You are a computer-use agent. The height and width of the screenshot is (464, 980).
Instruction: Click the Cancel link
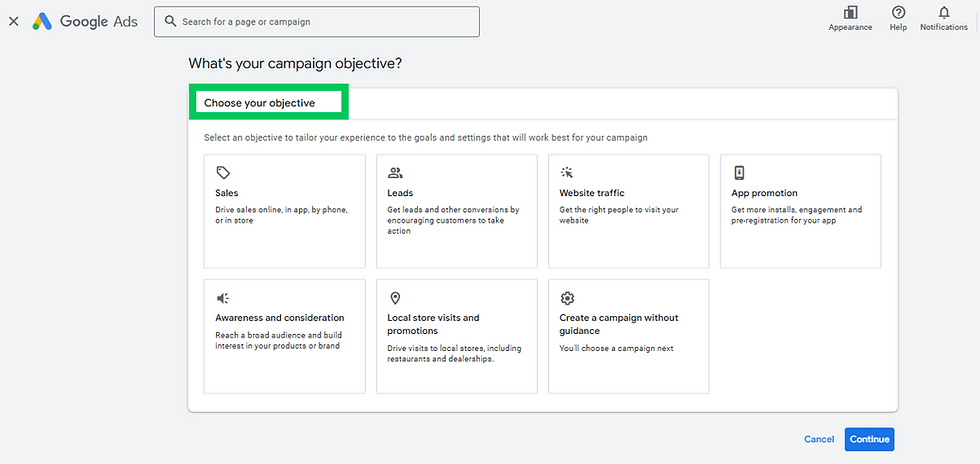coord(819,439)
